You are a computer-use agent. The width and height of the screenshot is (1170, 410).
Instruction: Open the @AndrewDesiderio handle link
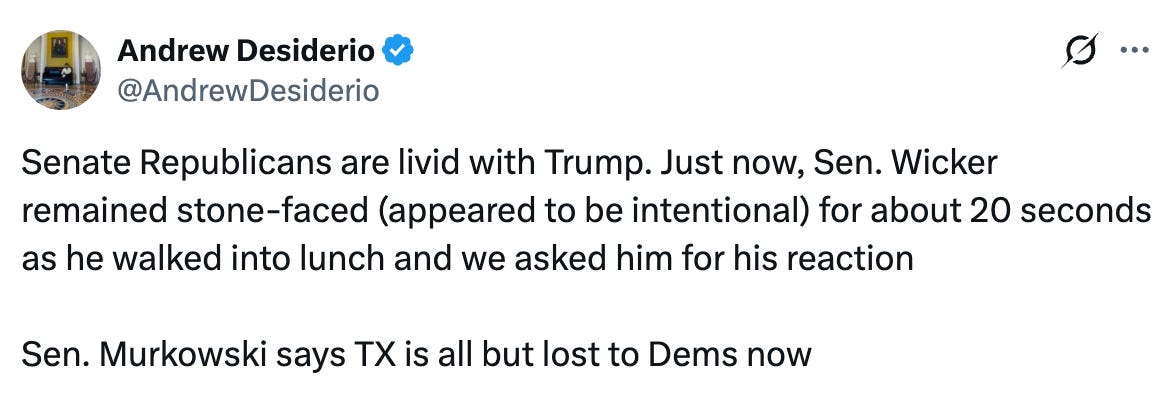[248, 91]
